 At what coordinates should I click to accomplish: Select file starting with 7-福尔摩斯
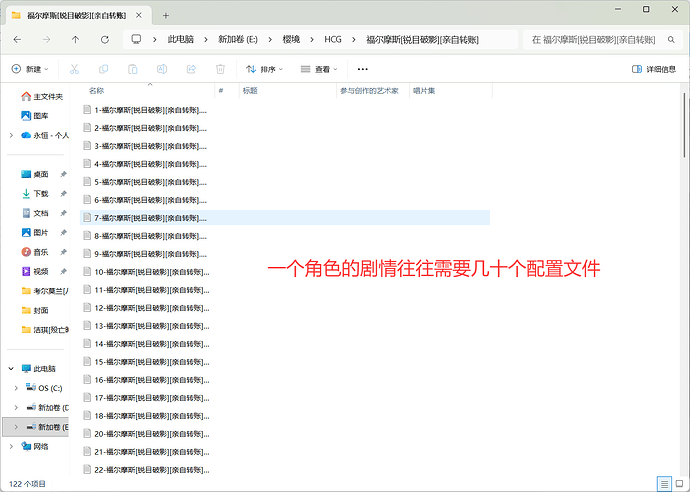point(285,218)
